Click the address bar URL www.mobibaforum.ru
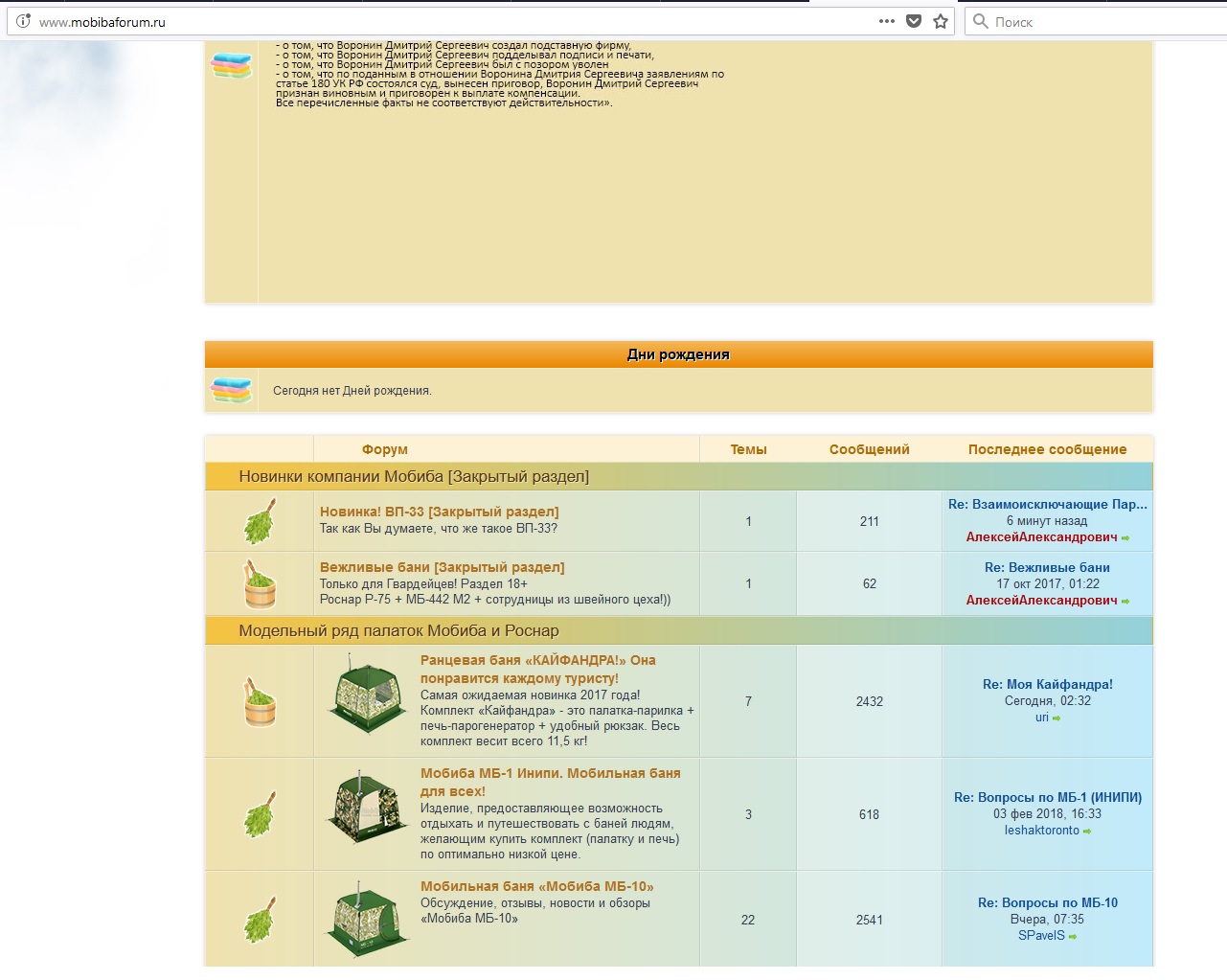This screenshot has width=1227, height=980. point(102,22)
